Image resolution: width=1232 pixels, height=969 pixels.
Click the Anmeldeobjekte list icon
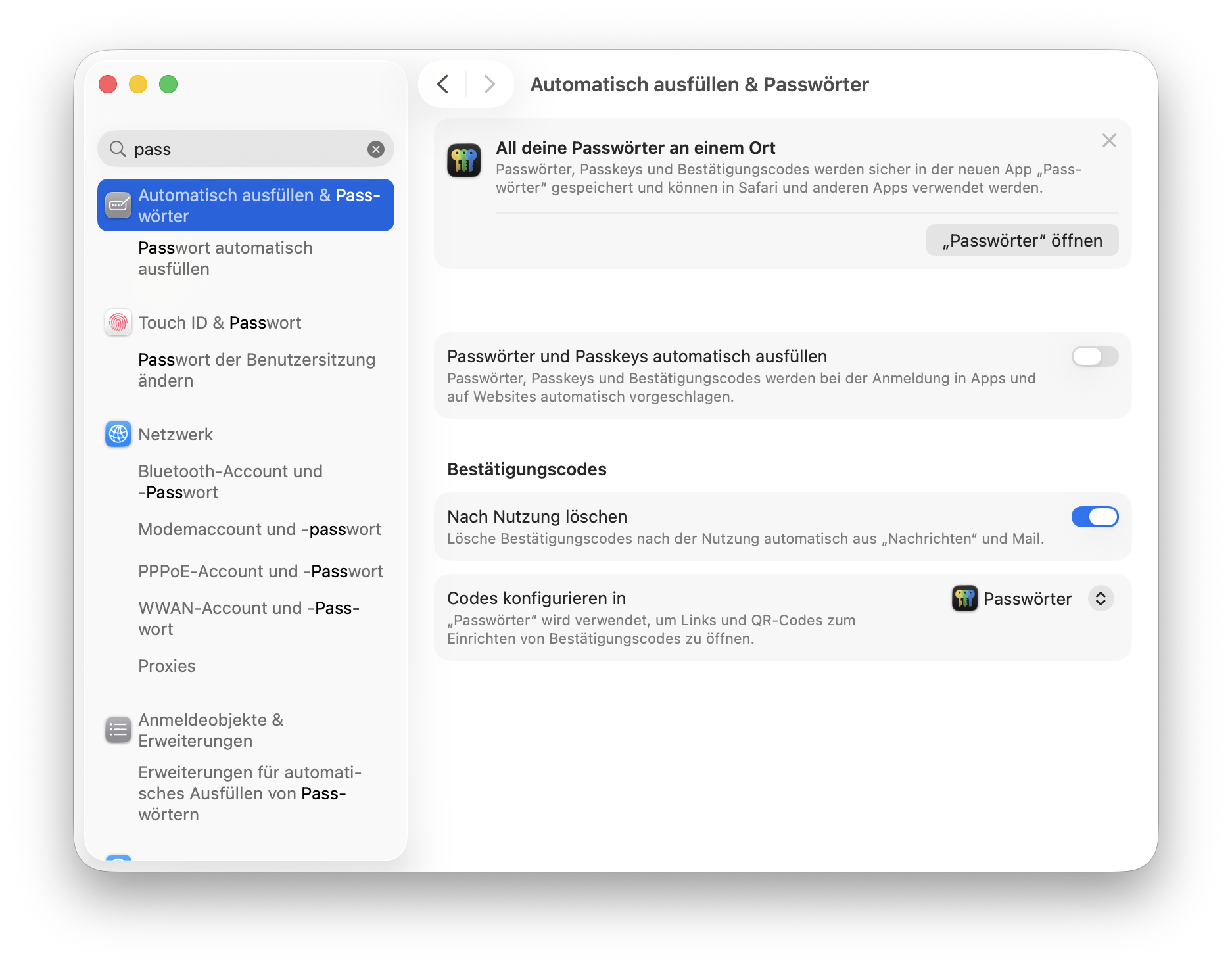(x=118, y=730)
